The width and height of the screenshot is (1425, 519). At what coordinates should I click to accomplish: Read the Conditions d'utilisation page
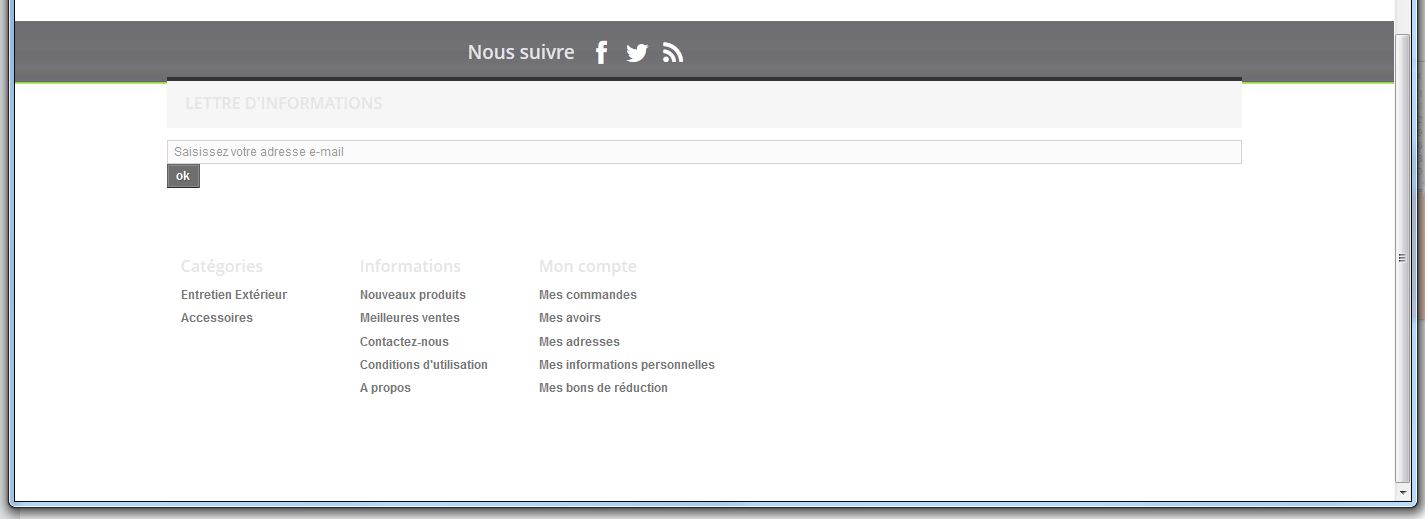[424, 365]
